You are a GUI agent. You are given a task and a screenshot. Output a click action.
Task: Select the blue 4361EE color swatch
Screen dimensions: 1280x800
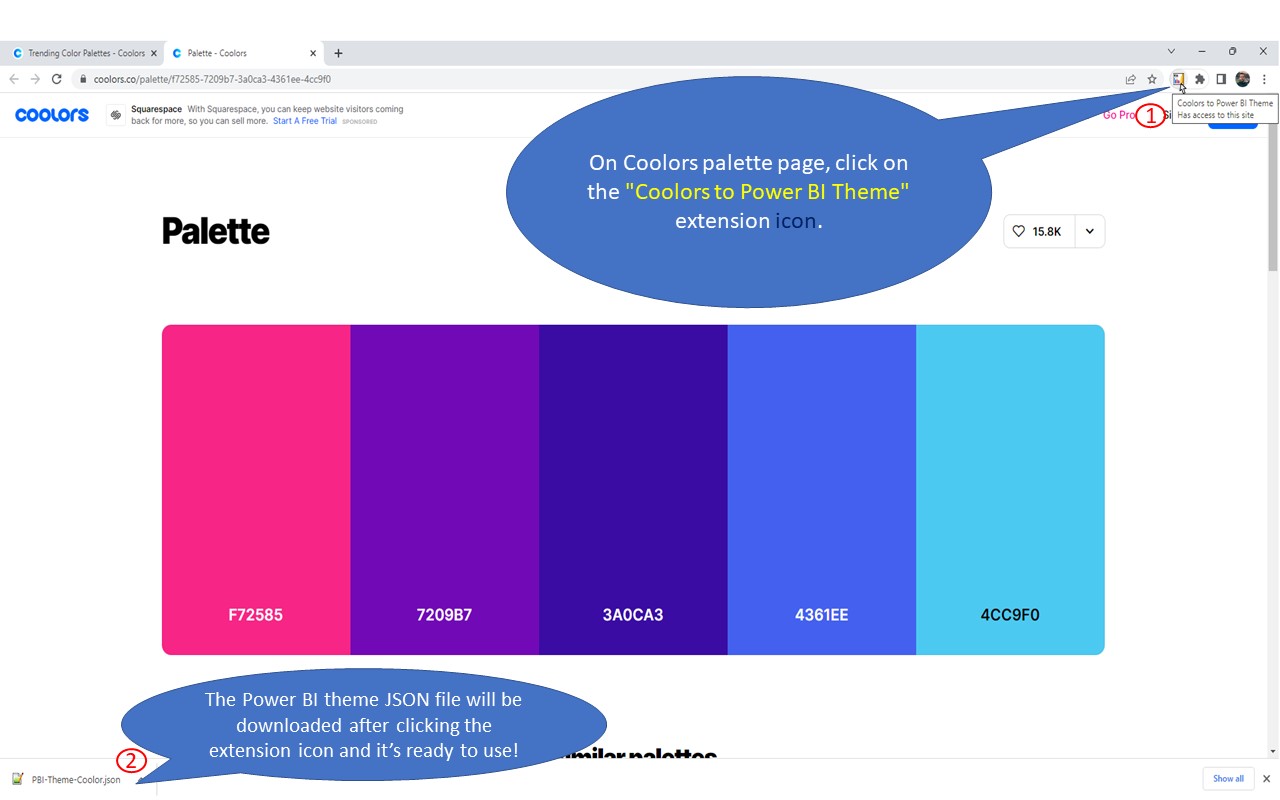click(822, 490)
